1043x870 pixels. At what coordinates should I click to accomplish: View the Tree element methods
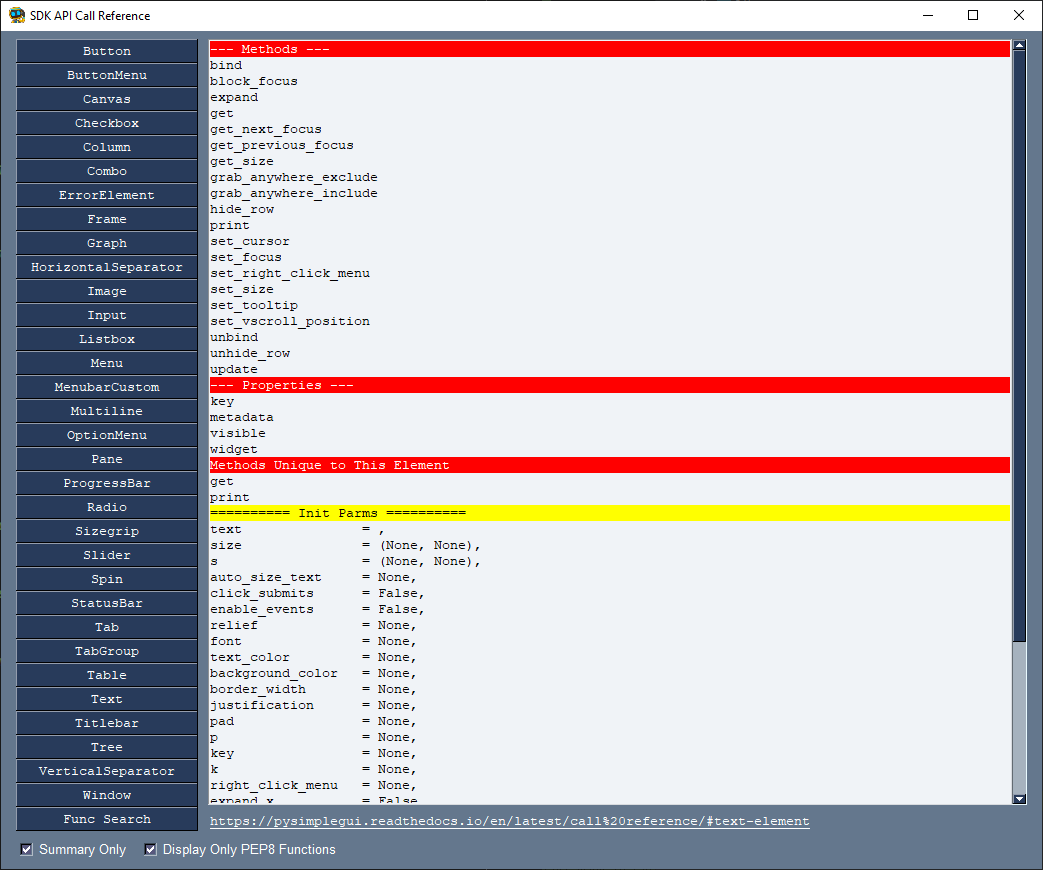(106, 746)
